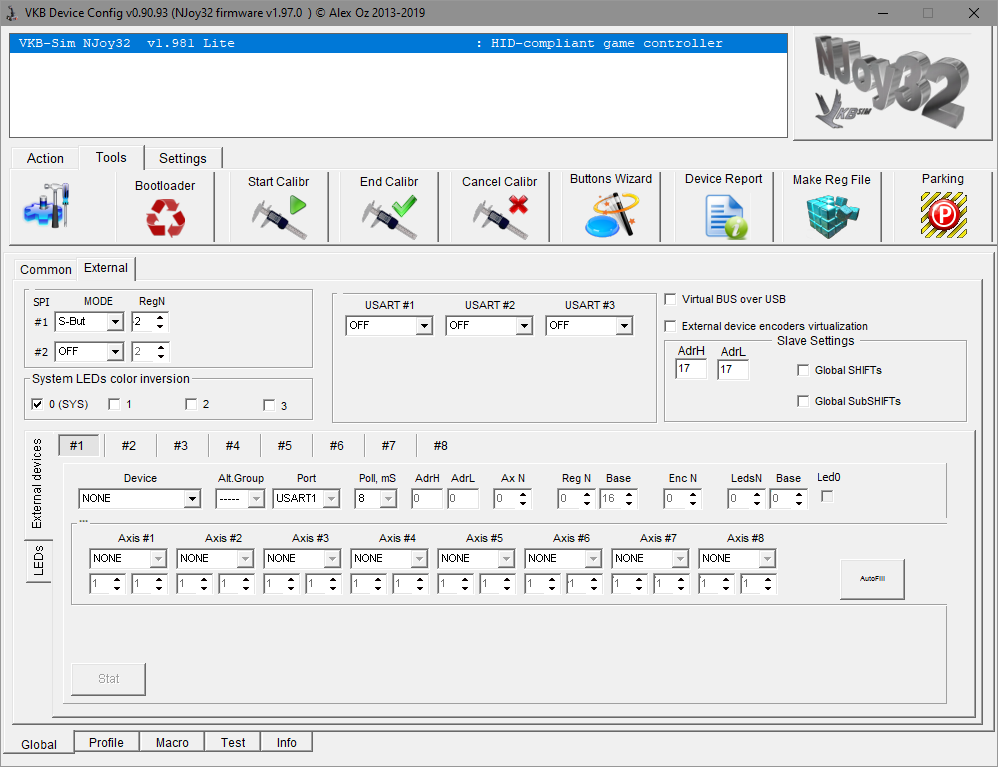Increase the Enc N spinner value
This screenshot has height=767, width=998.
click(693, 494)
